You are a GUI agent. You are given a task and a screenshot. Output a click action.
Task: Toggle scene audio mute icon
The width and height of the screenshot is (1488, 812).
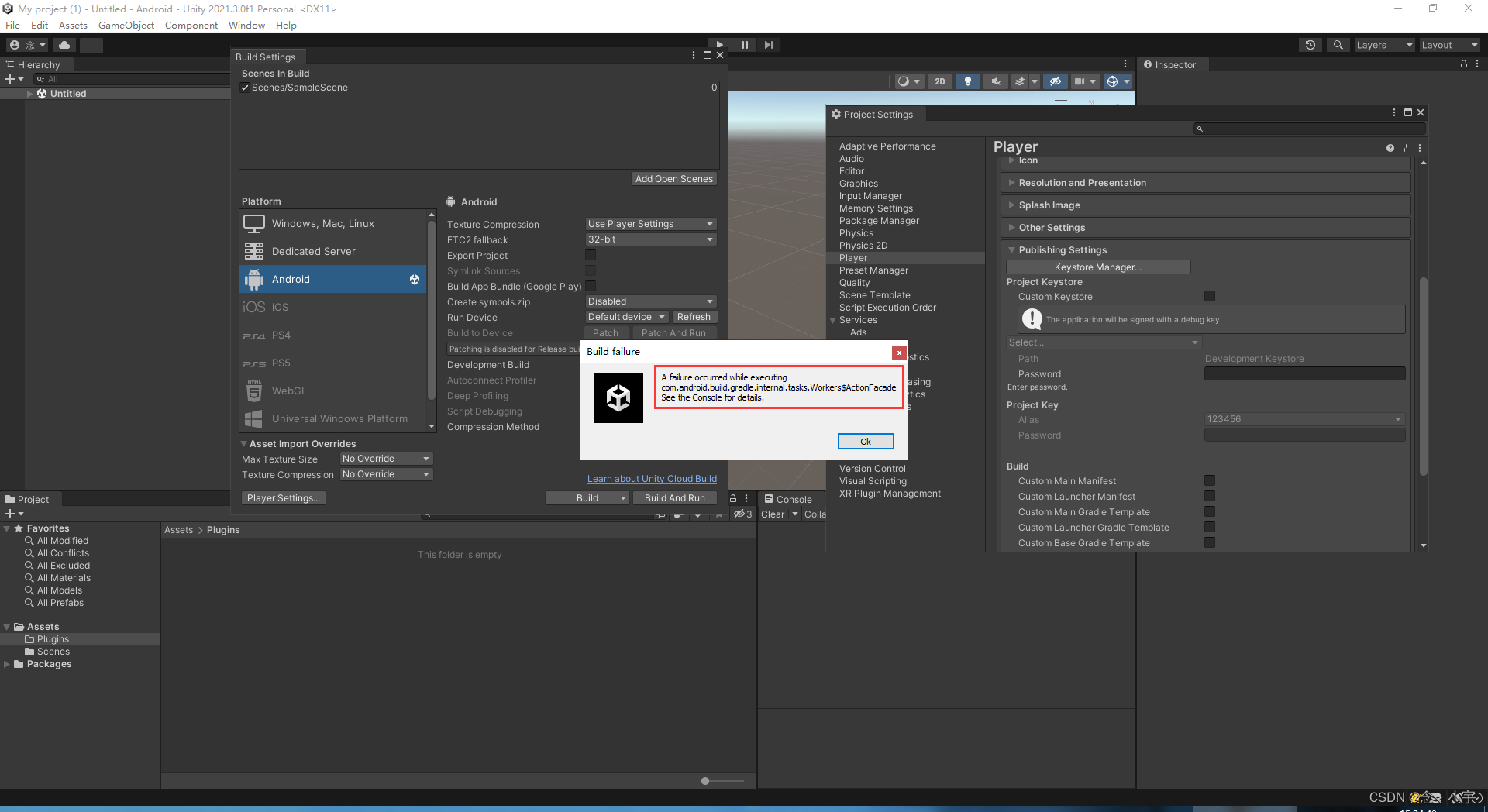996,81
